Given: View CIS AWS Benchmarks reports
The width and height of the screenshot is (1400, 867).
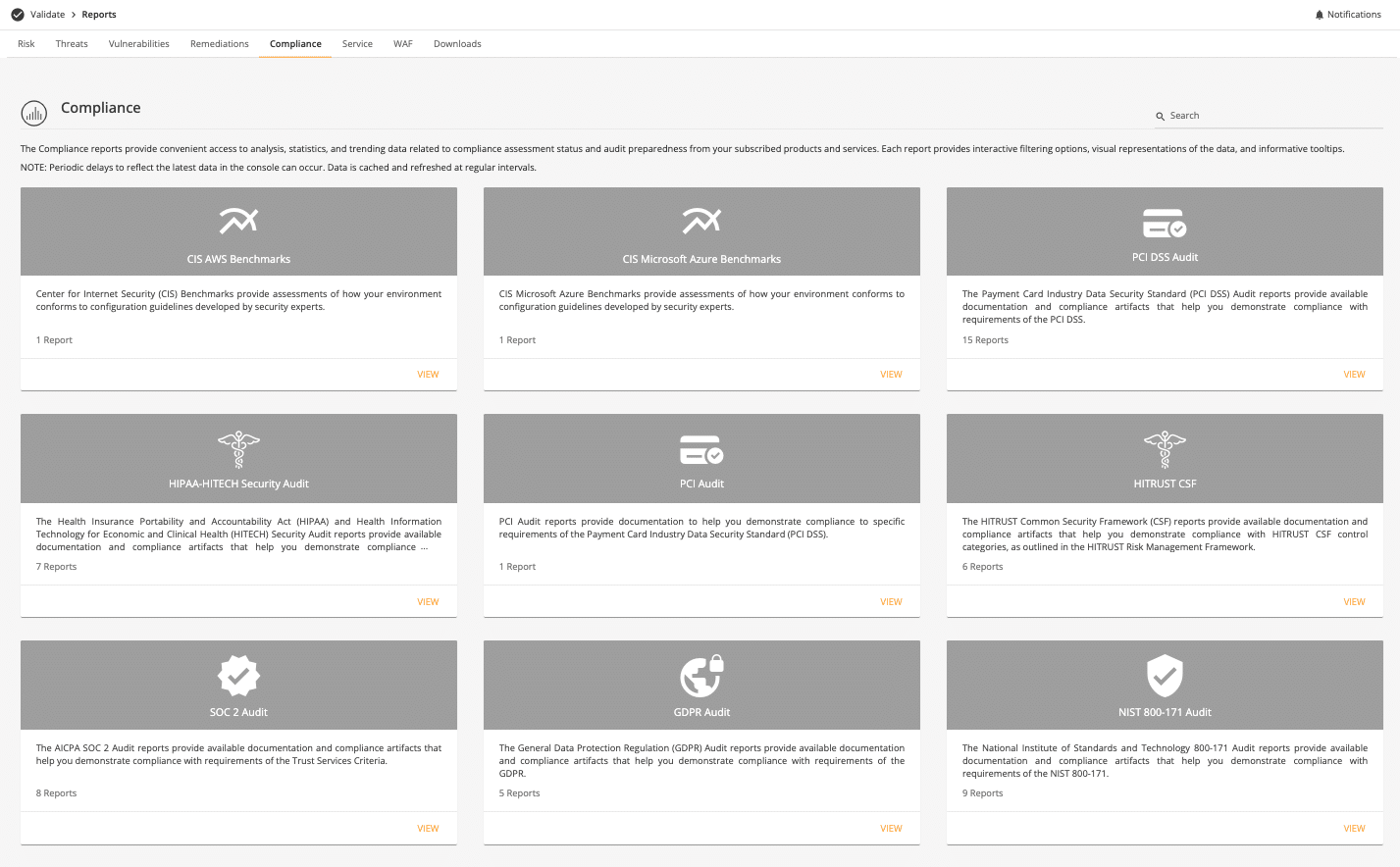Looking at the screenshot, I should coord(428,375).
